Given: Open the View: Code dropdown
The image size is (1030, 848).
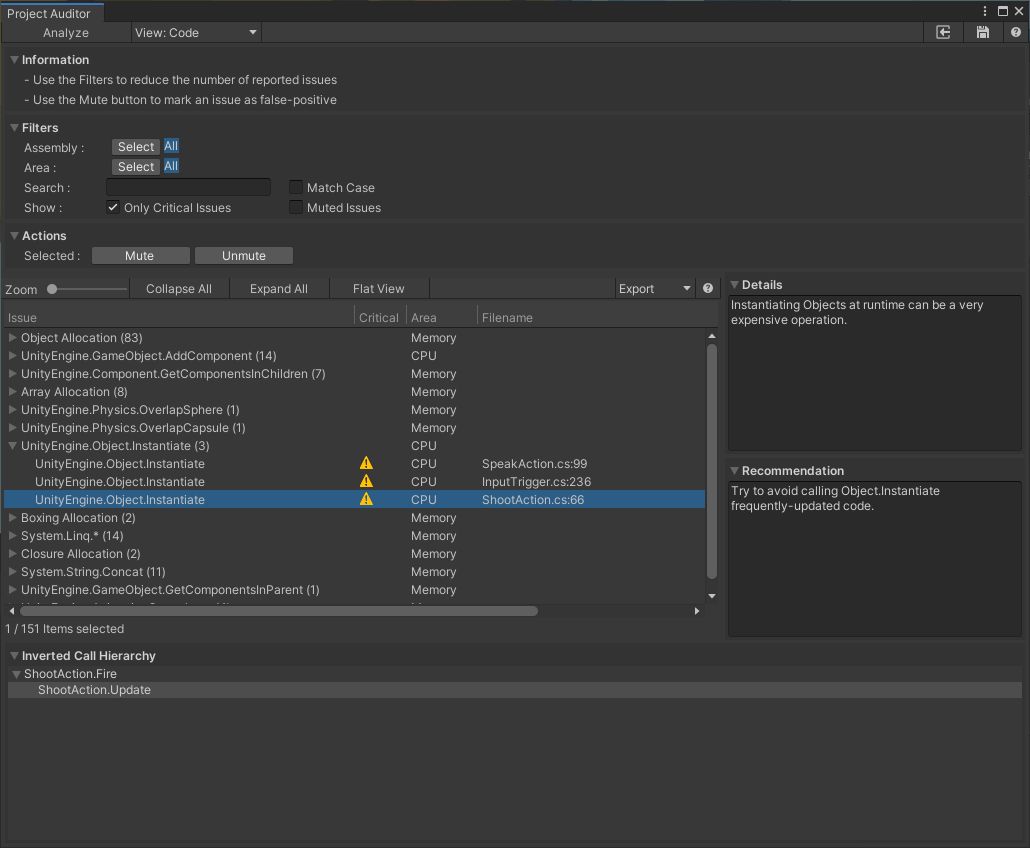Looking at the screenshot, I should tap(196, 32).
